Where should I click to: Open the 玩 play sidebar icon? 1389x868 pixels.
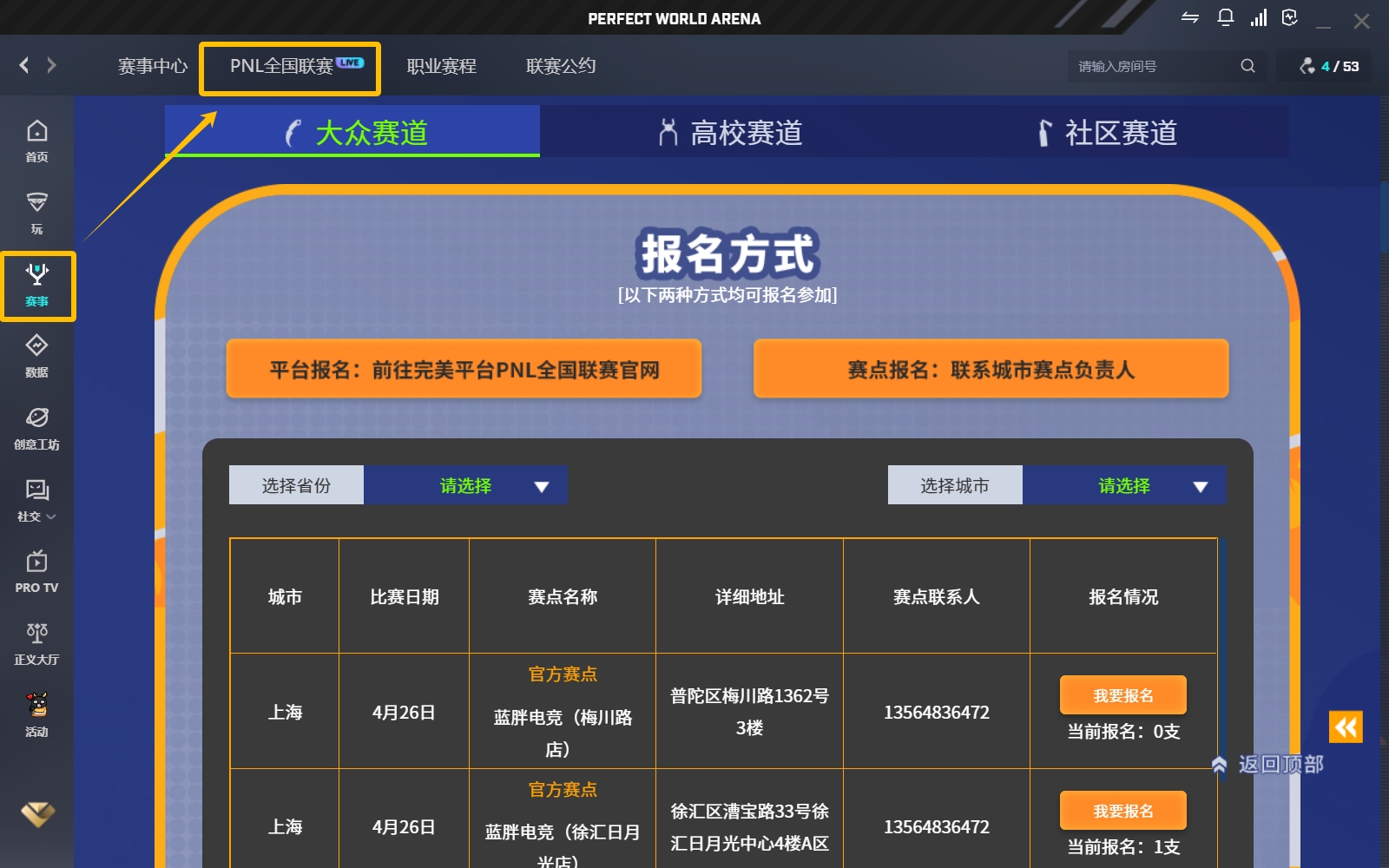[36, 213]
